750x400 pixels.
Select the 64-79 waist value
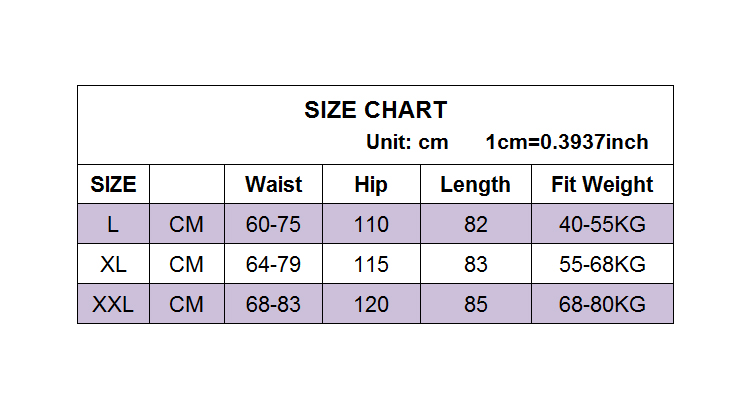pos(273,264)
